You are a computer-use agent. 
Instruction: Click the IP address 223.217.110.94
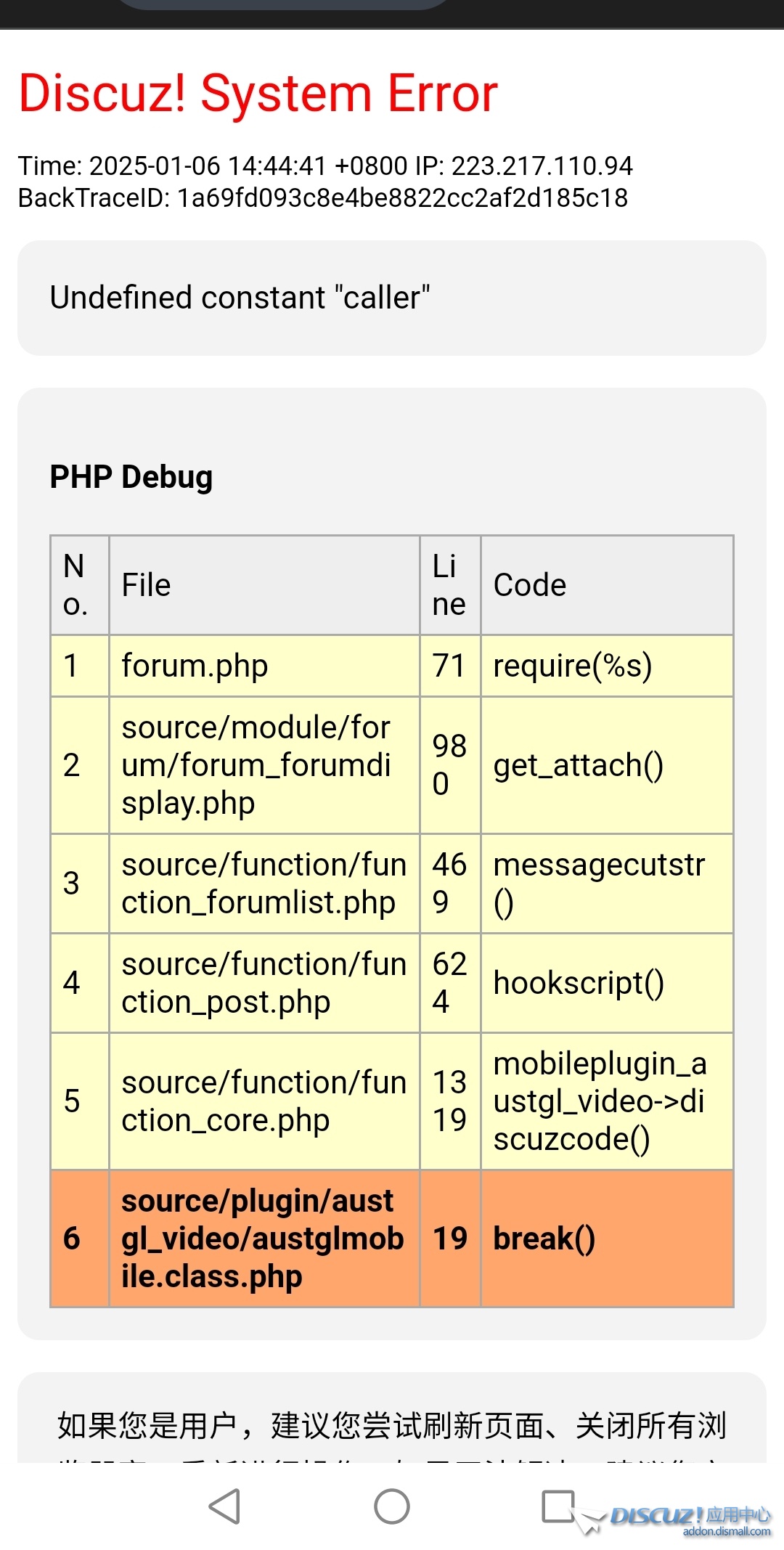pyautogui.click(x=542, y=166)
